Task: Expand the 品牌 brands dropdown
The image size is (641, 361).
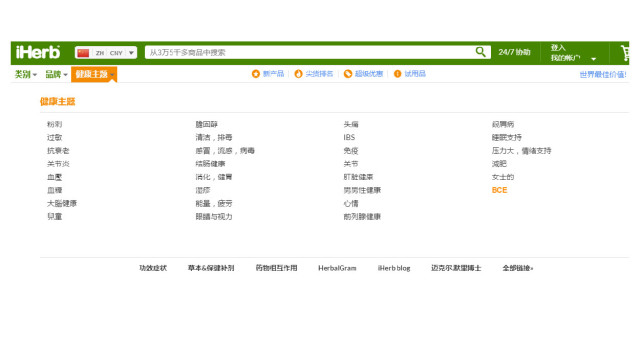Action: click(x=56, y=74)
